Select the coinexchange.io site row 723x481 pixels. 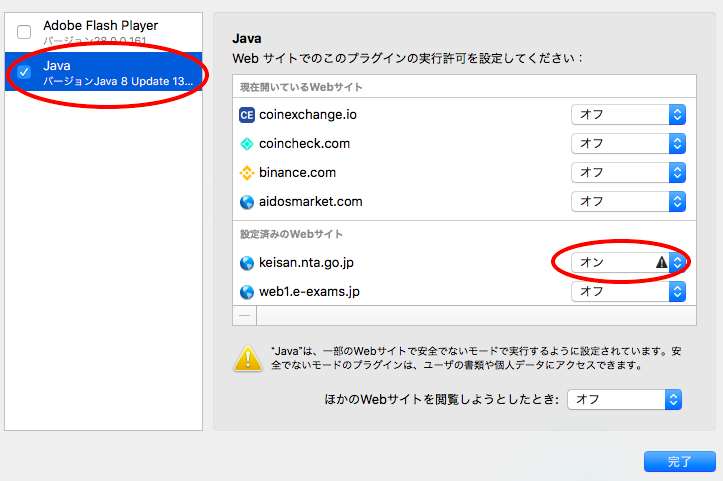[464, 114]
